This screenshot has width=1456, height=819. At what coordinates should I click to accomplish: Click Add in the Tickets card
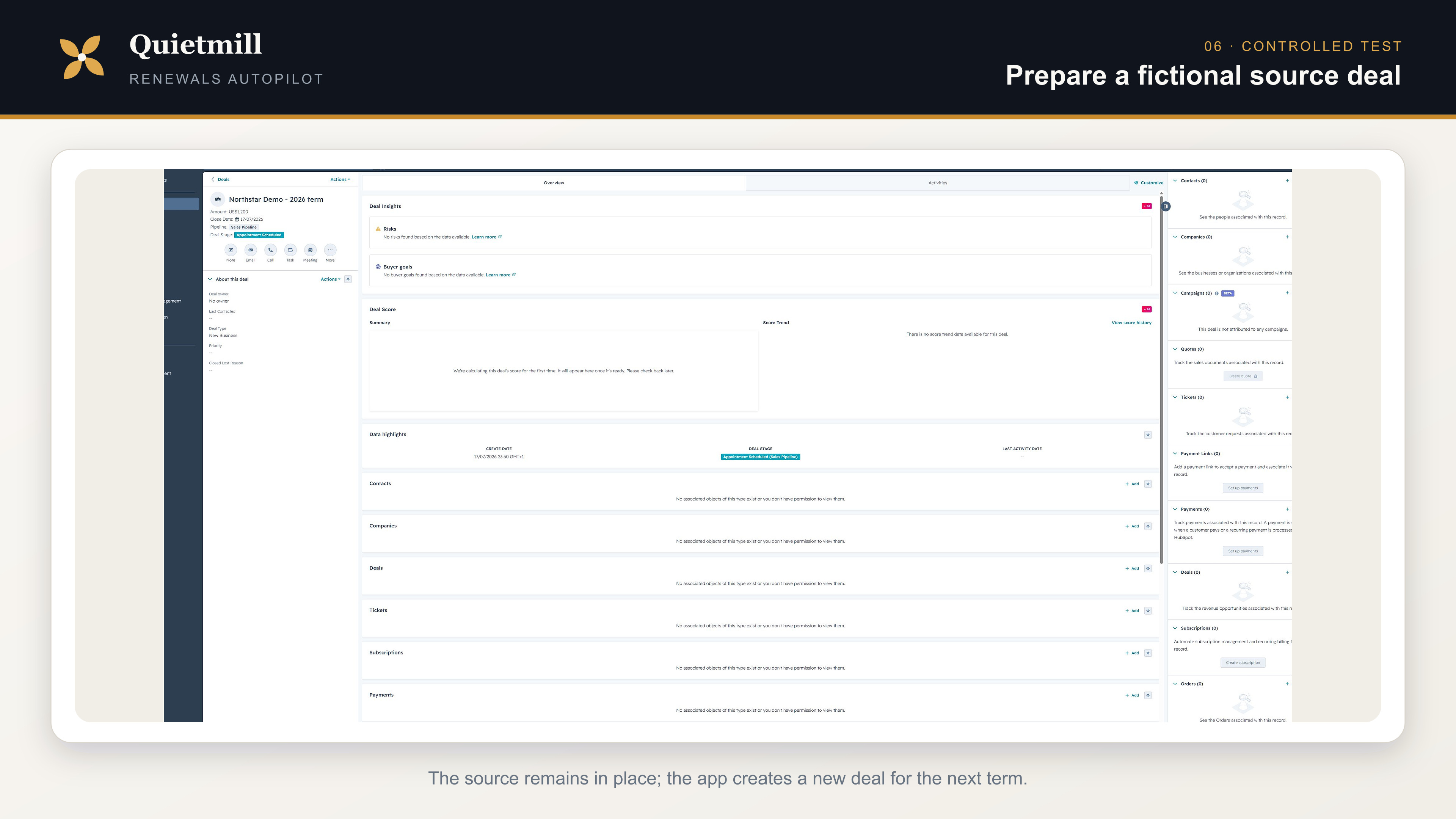1132,611
